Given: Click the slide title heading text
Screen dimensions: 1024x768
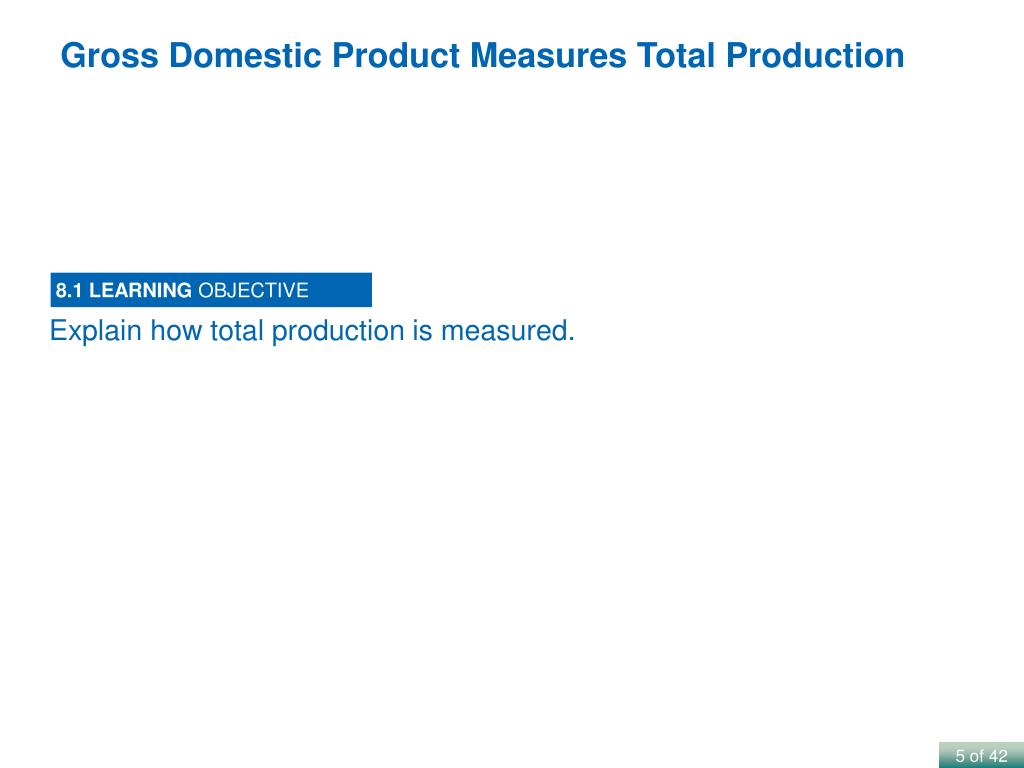Looking at the screenshot, I should 482,56.
